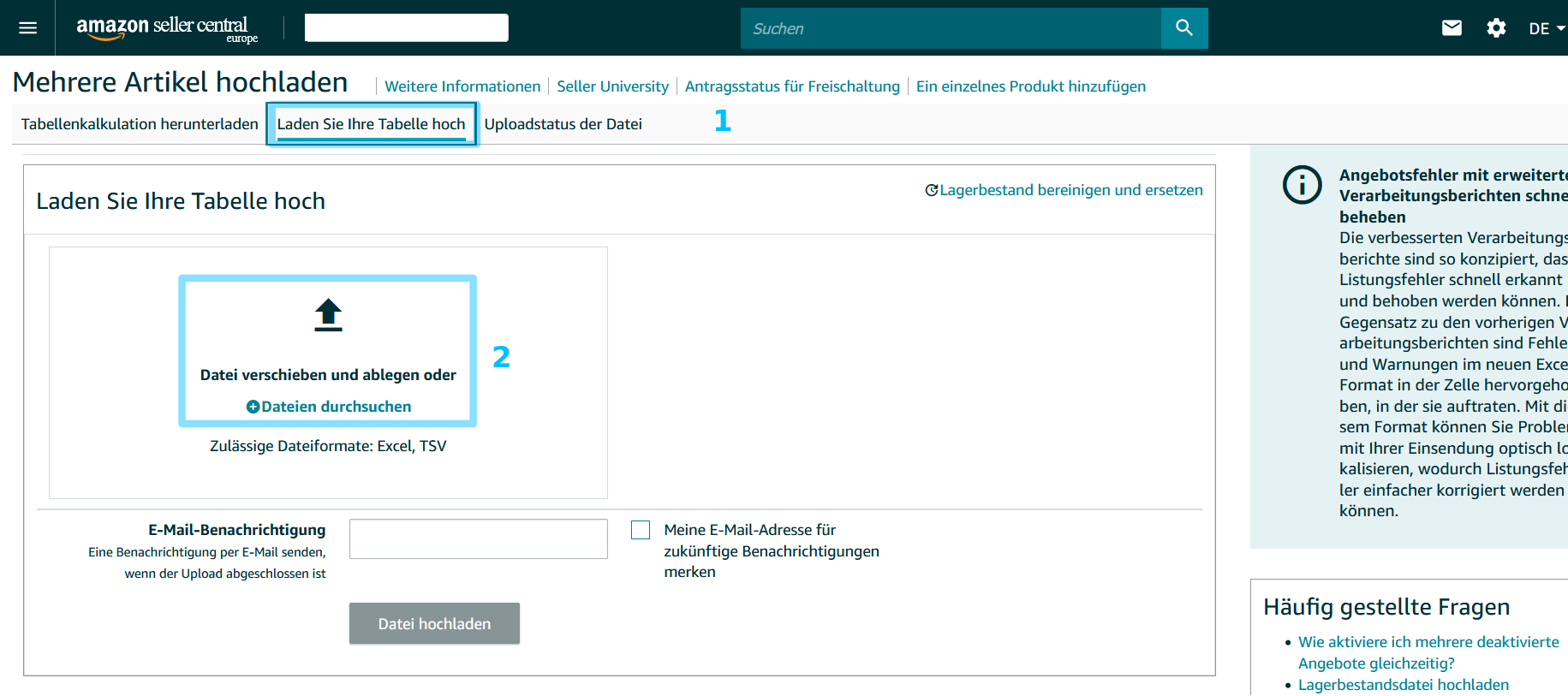
Task: Click the info circle icon
Action: 1302,185
